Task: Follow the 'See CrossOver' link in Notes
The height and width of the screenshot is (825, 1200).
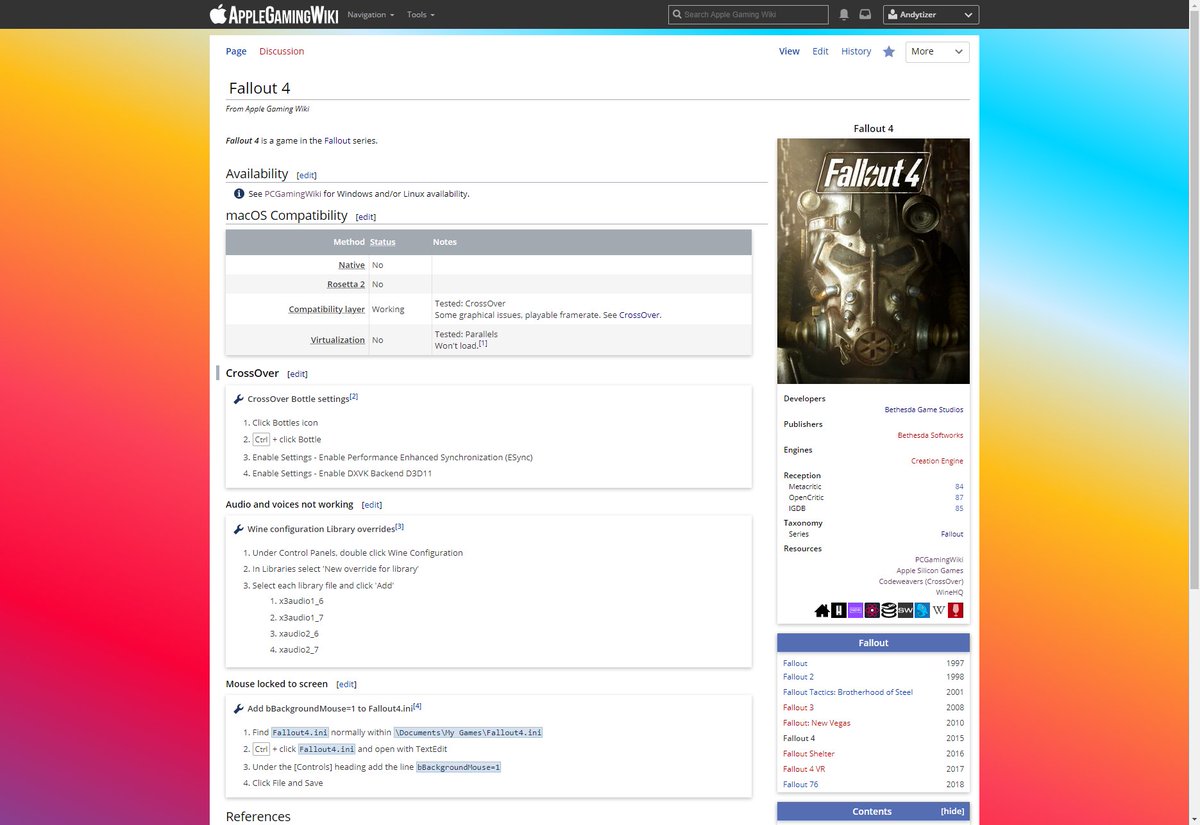Action: [x=639, y=315]
